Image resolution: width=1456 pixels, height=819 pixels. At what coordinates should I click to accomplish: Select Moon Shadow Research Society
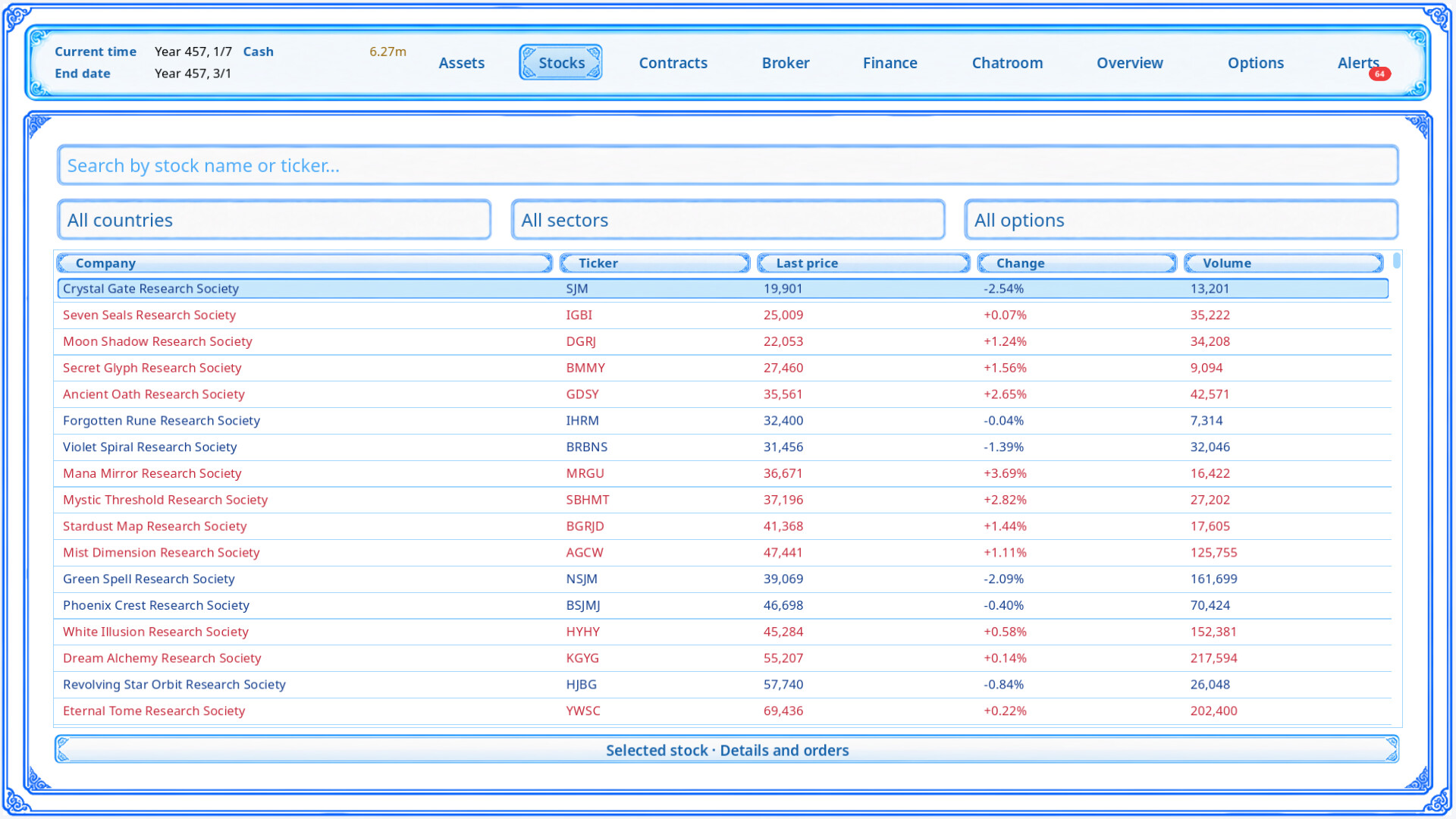(723, 341)
